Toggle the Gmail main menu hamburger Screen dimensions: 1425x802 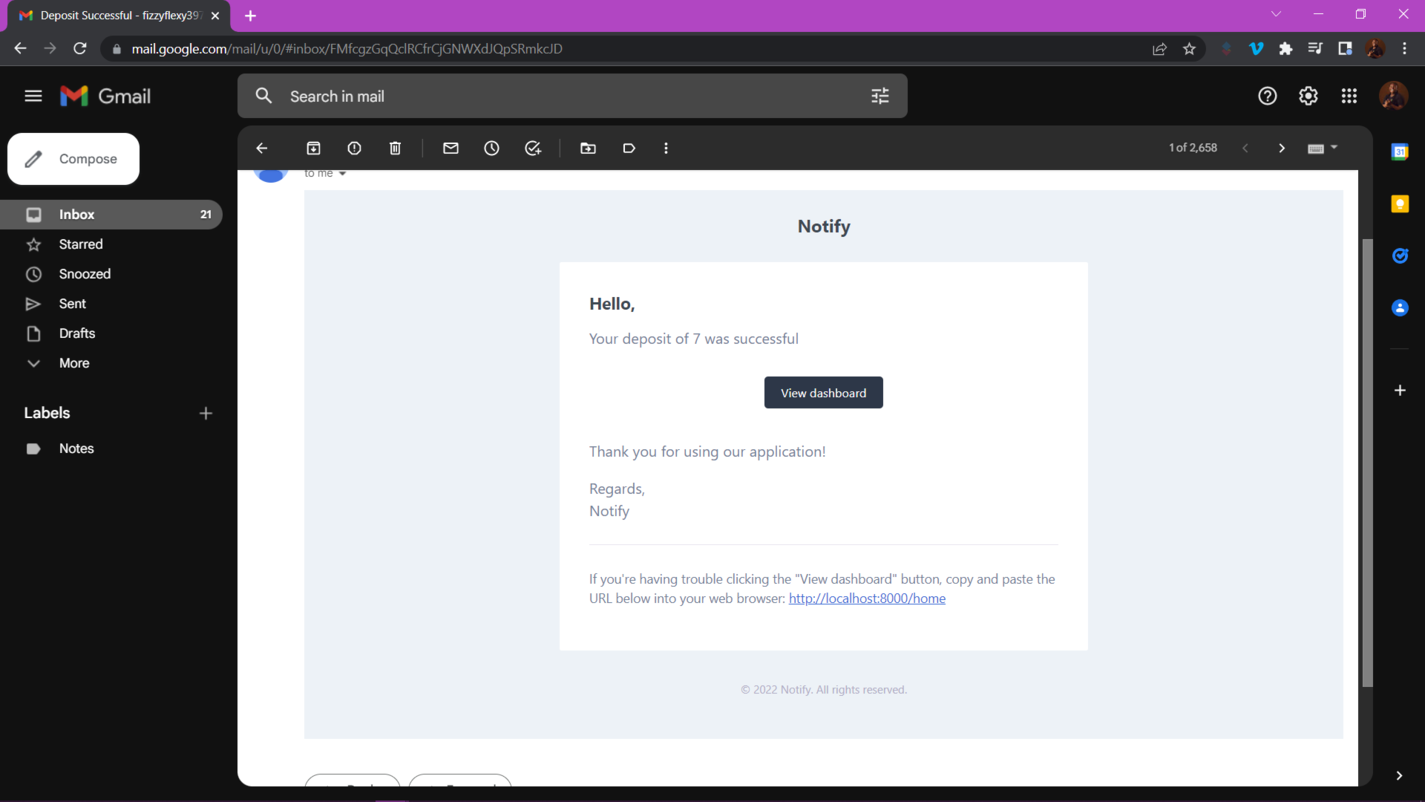coord(33,96)
